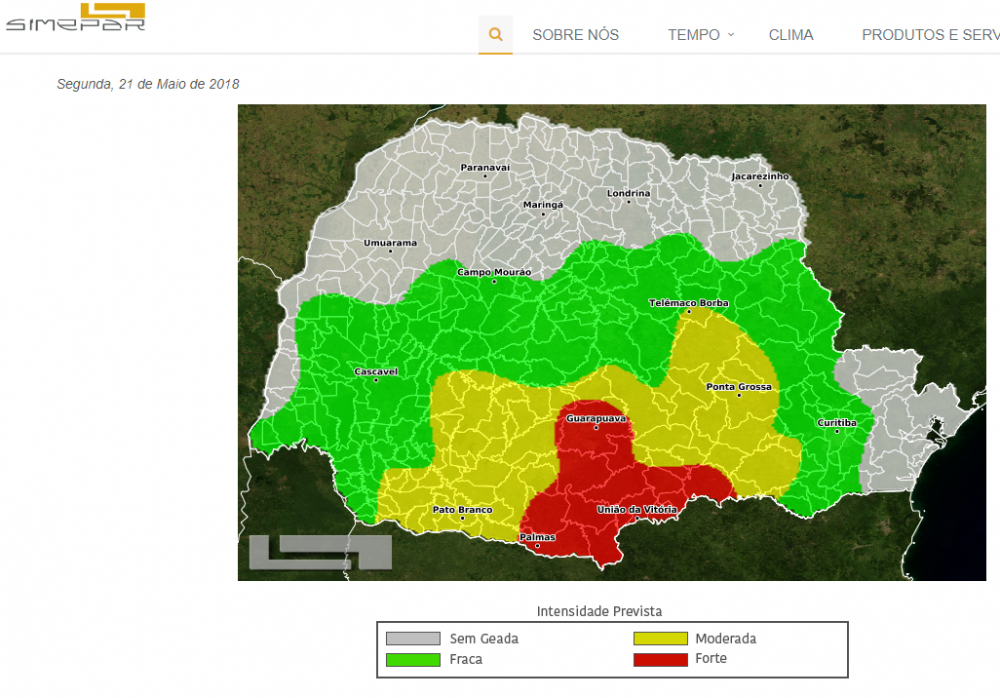The width and height of the screenshot is (1000, 698).
Task: Click the date text Segunda, 21 de Maio
Action: (148, 84)
